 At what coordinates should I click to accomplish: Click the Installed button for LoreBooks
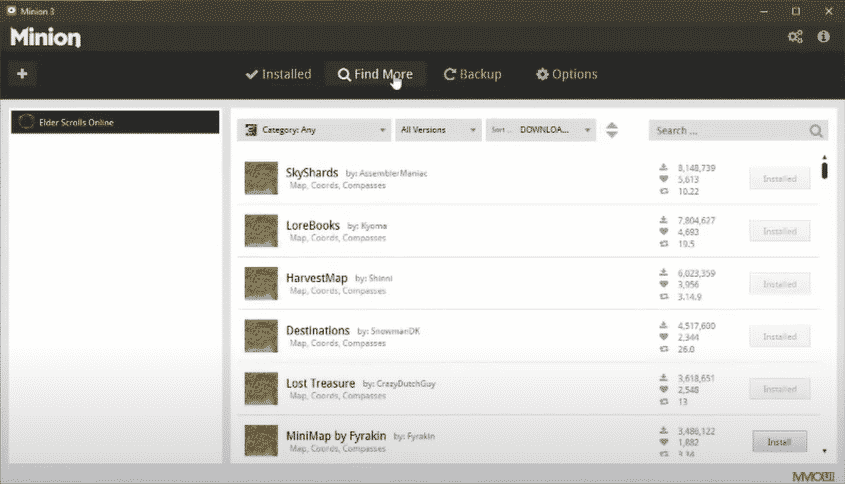(x=779, y=231)
